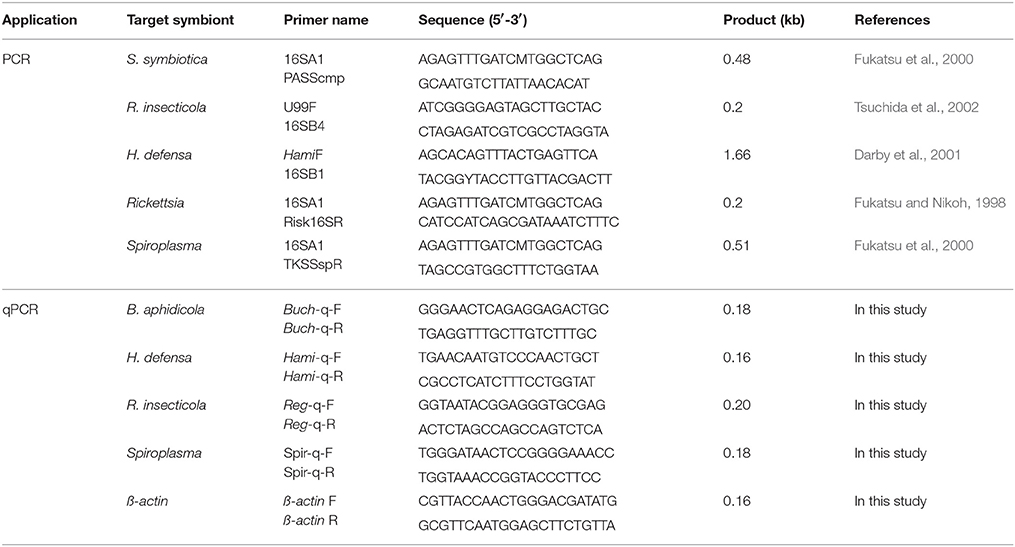This screenshot has width=1015, height=547.
Task: Select the Product (kb) column header
Action: [764, 20]
